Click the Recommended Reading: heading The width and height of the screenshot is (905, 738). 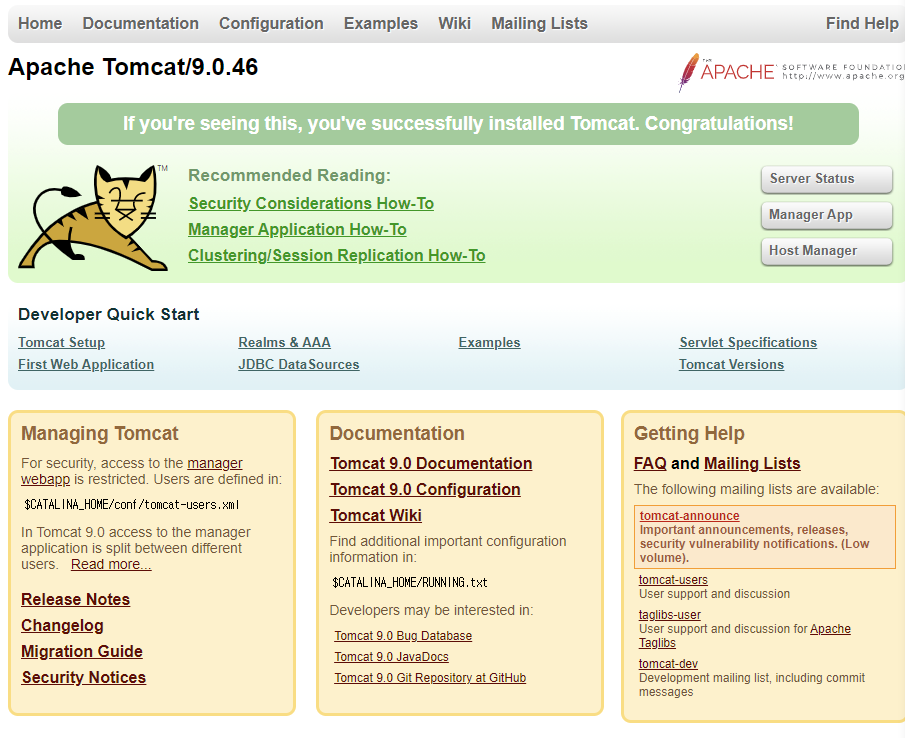click(x=289, y=175)
